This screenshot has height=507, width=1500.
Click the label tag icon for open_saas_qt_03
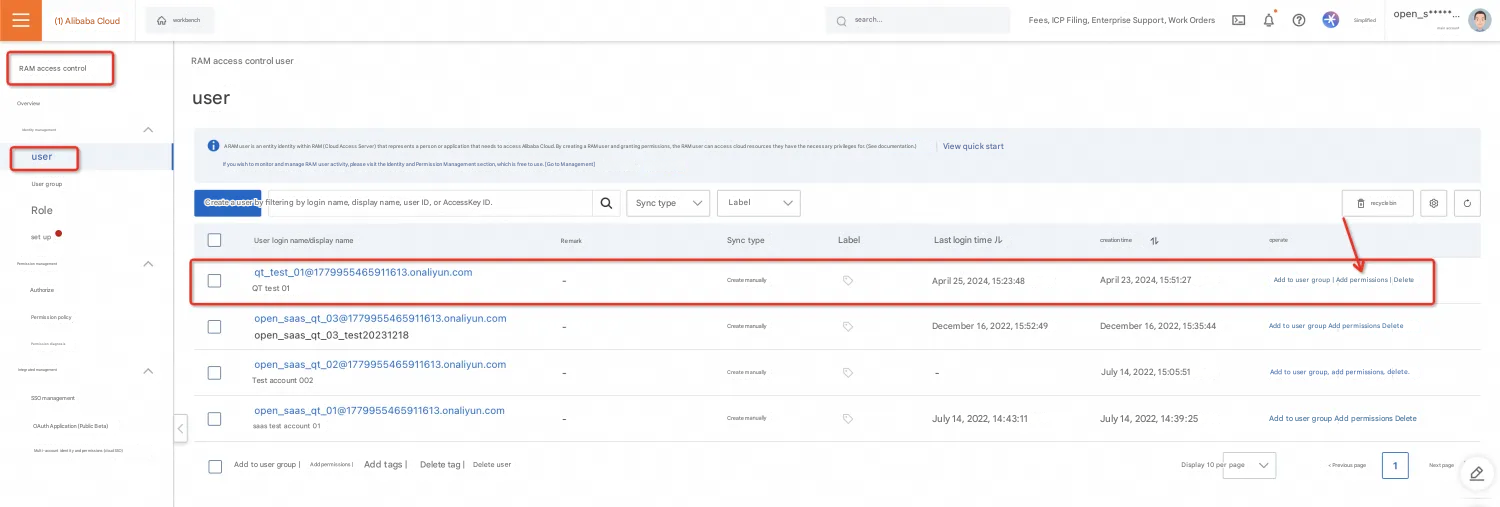848,327
